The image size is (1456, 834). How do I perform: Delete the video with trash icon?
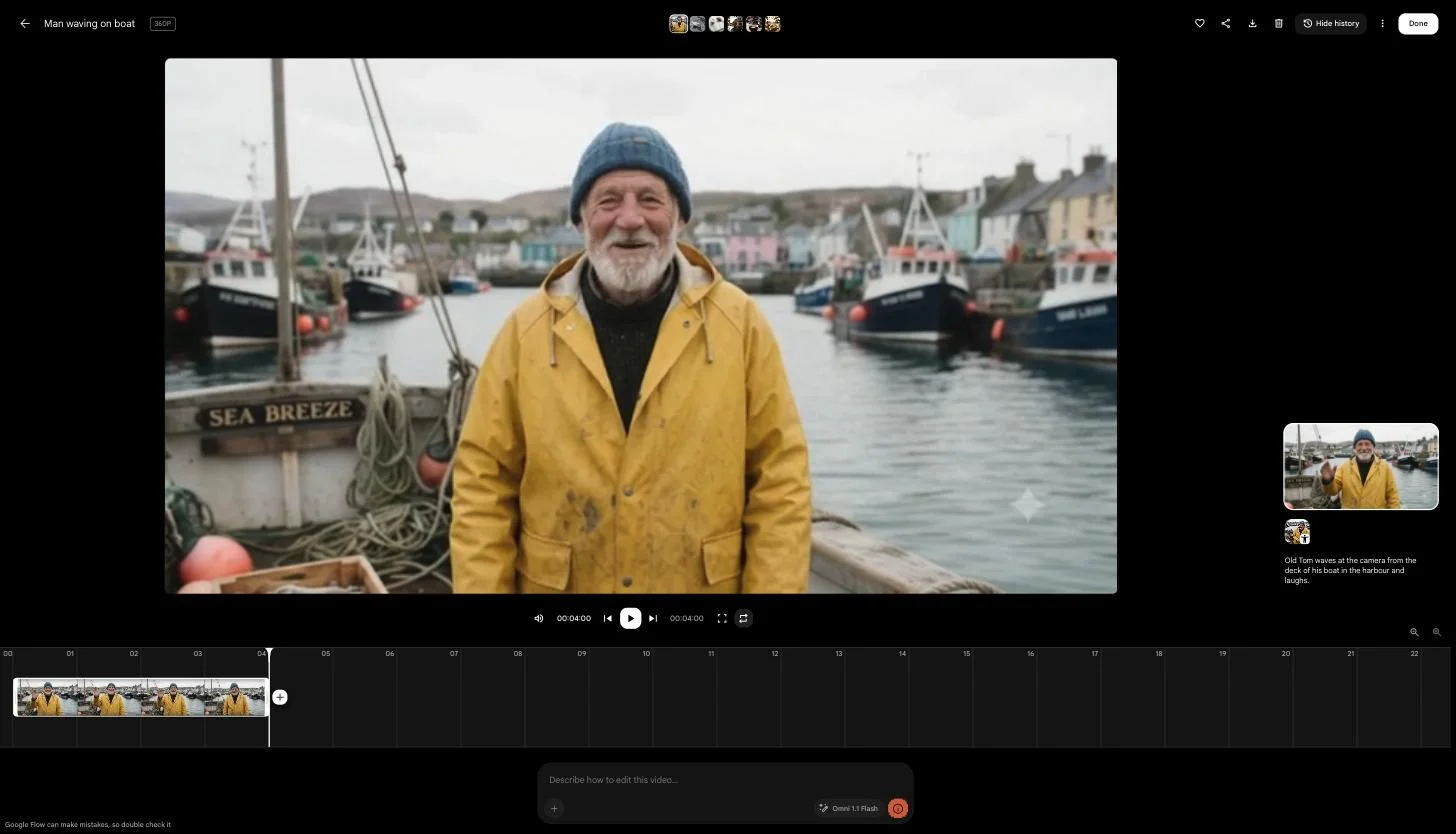(1278, 23)
